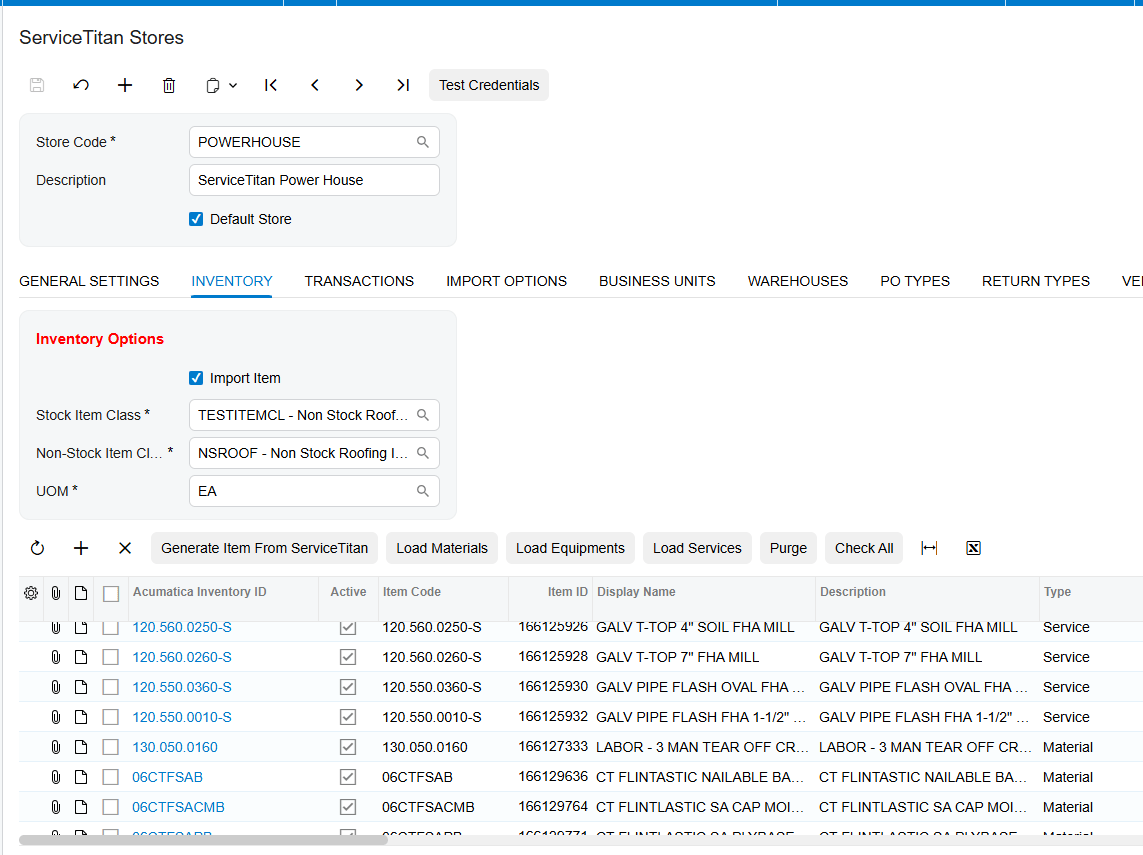Click the horizontal grid scrollbar
1143x855 pixels.
point(203,840)
